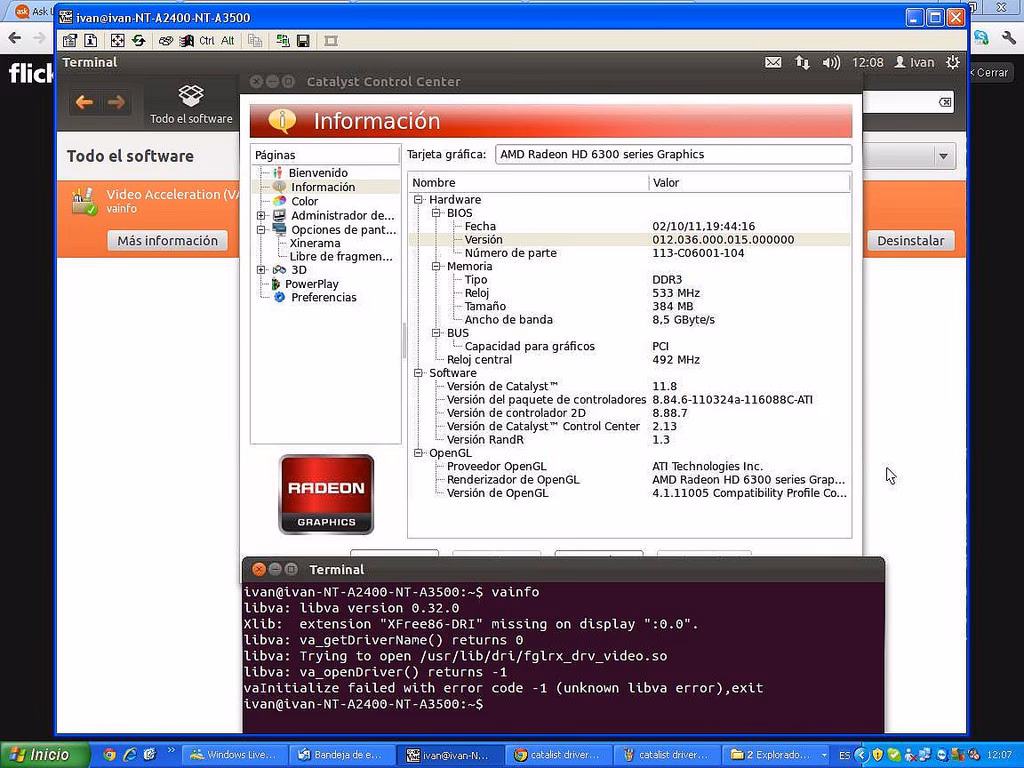Select Xinerama page in tree
The image size is (1024, 768).
315,243
